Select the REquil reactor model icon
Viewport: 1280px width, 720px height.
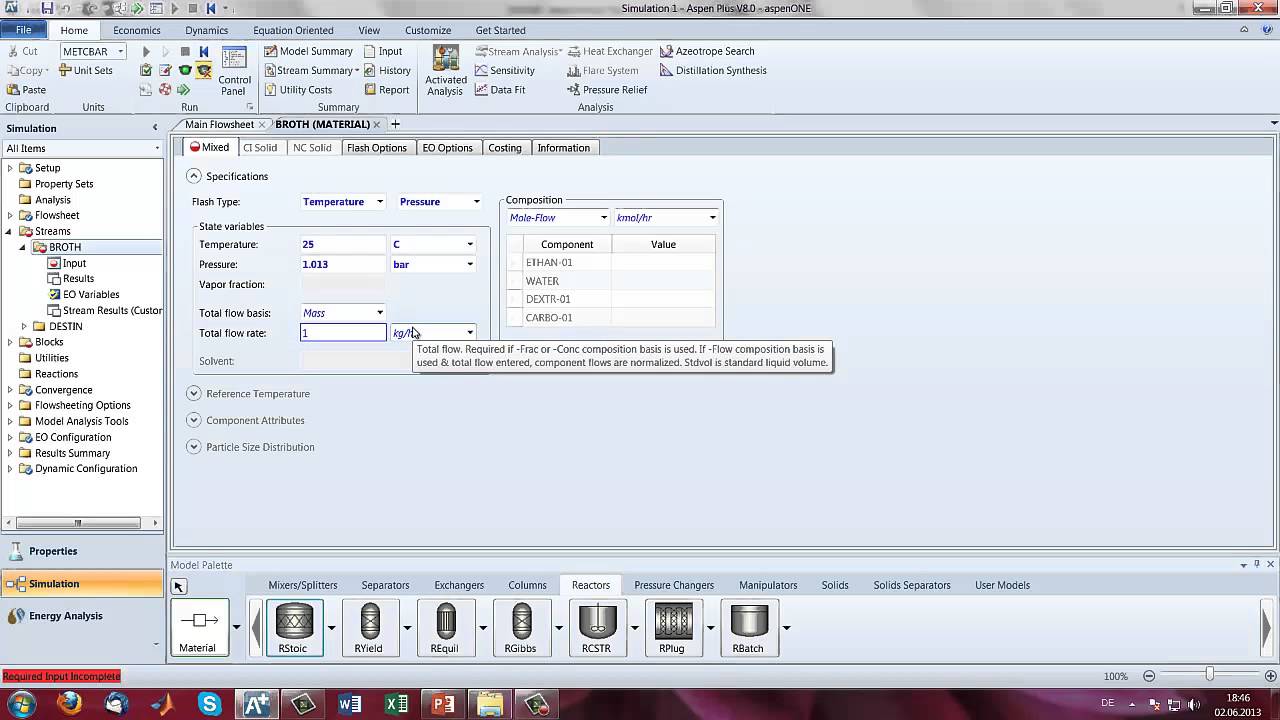coord(445,627)
